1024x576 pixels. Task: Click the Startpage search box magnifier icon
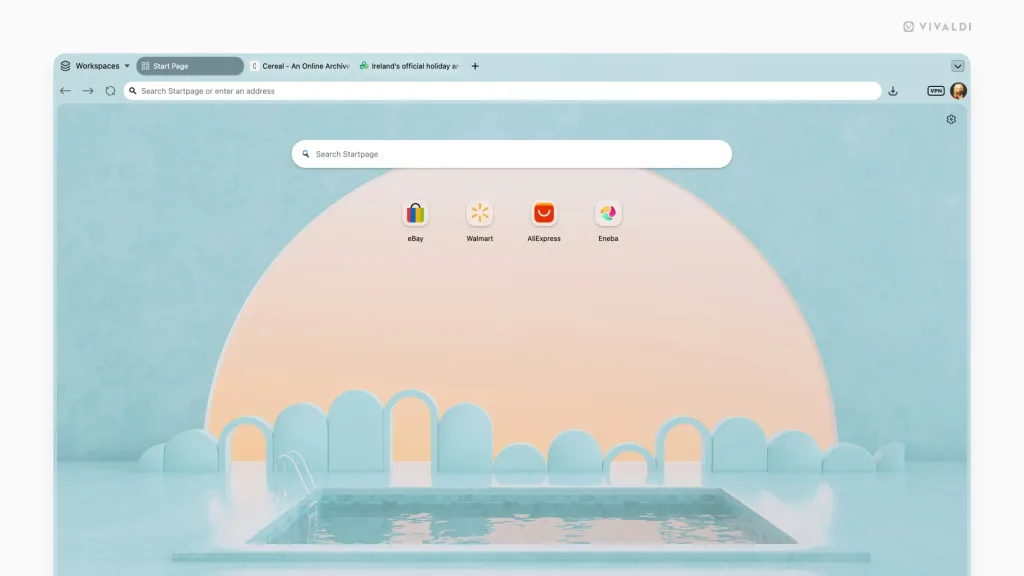pos(306,154)
